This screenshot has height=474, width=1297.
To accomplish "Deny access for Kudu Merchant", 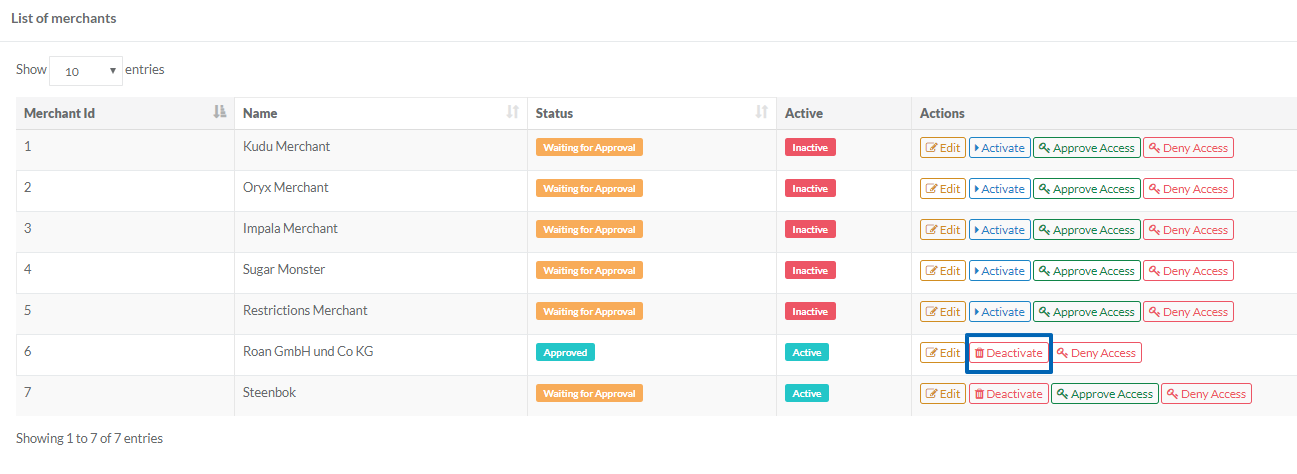I will (1188, 148).
